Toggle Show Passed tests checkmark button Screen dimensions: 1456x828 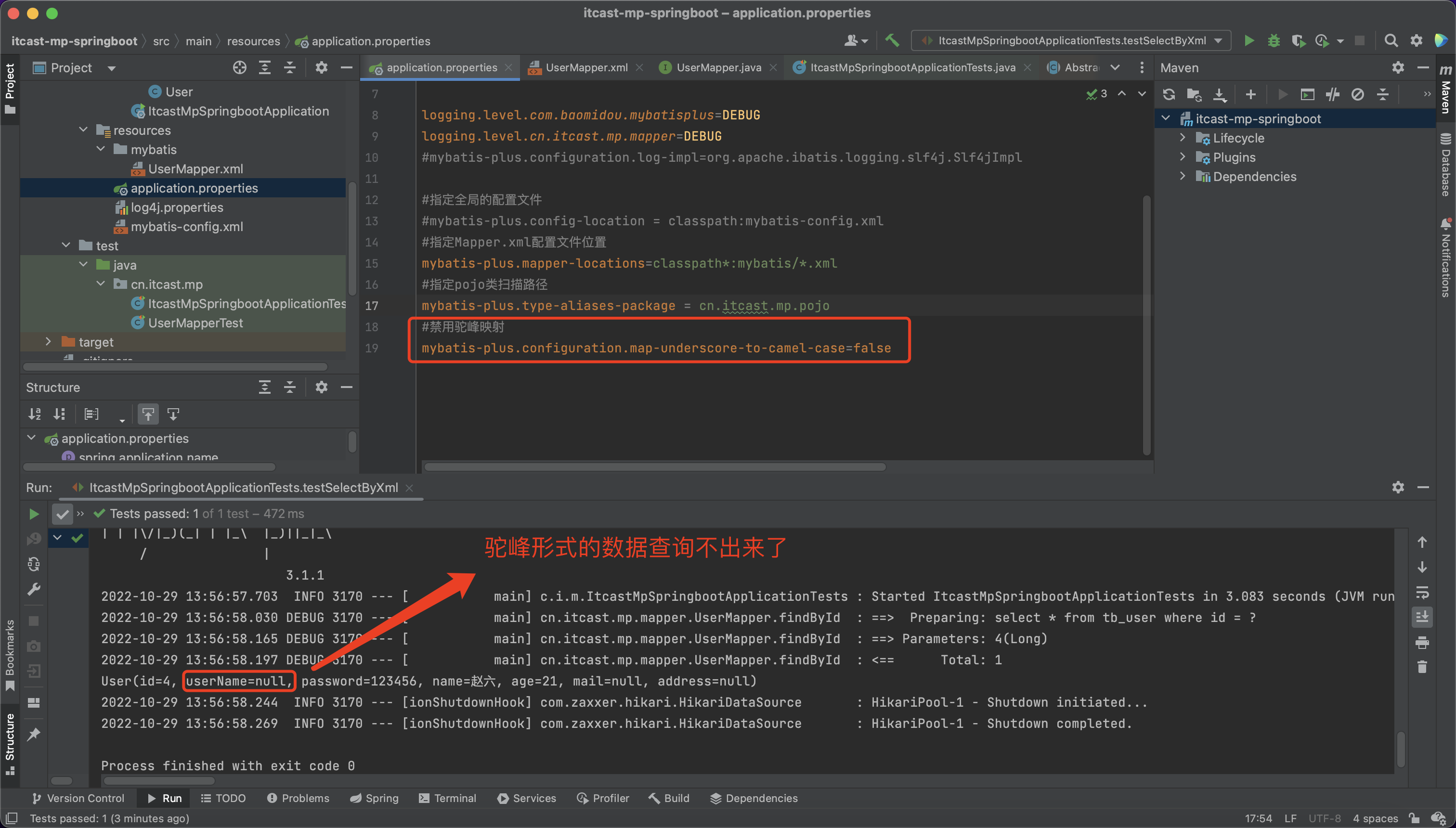[62, 514]
